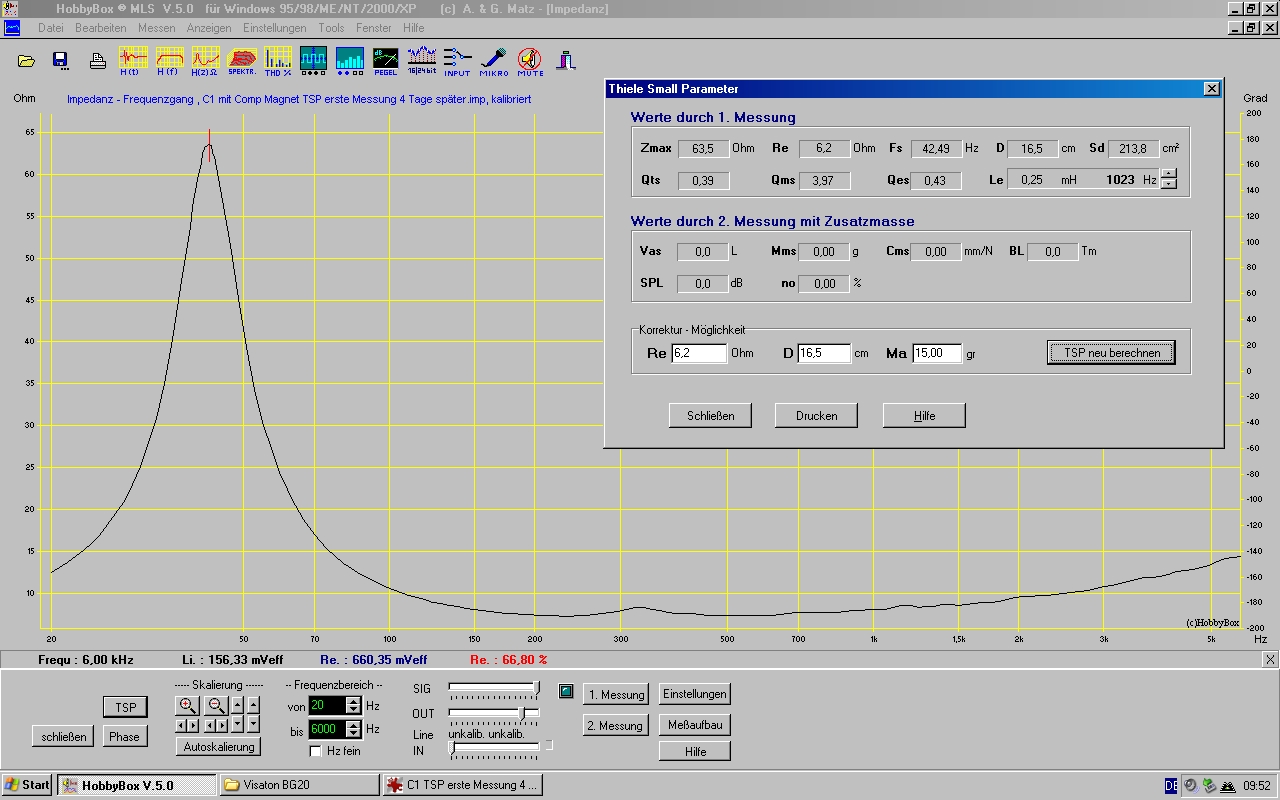Click the H(t) impulse response icon
Image resolution: width=1280 pixels, height=800 pixels.
tap(133, 60)
